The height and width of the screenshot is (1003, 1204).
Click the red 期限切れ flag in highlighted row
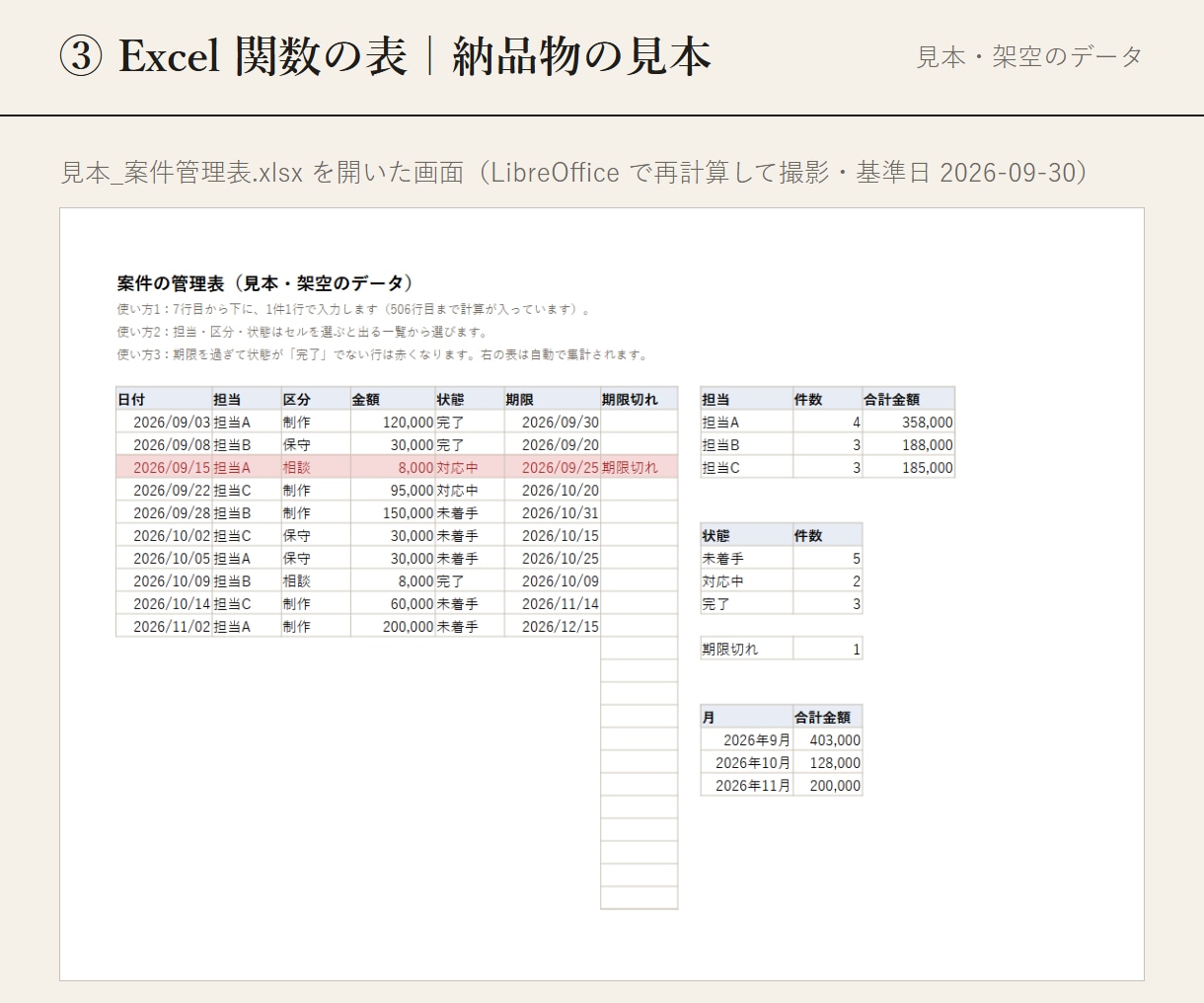tap(639, 467)
